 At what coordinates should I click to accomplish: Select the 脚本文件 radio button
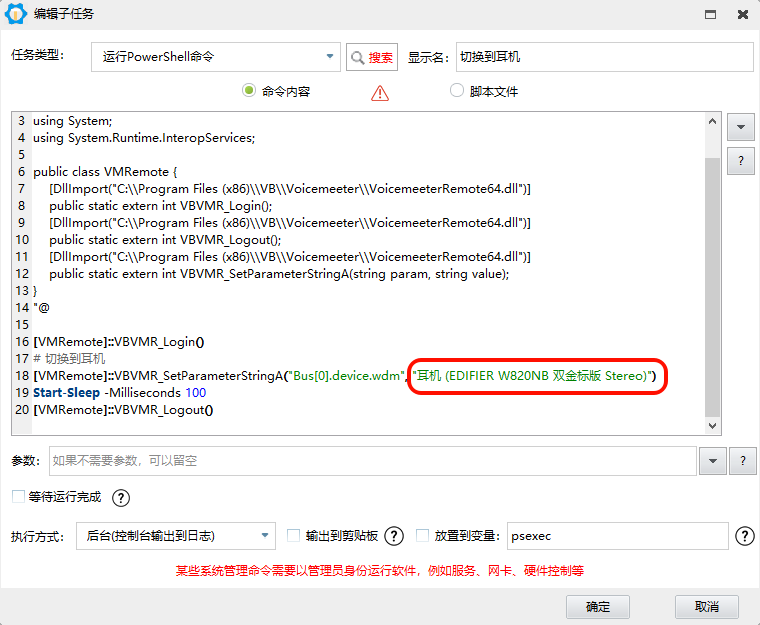pyautogui.click(x=457, y=91)
